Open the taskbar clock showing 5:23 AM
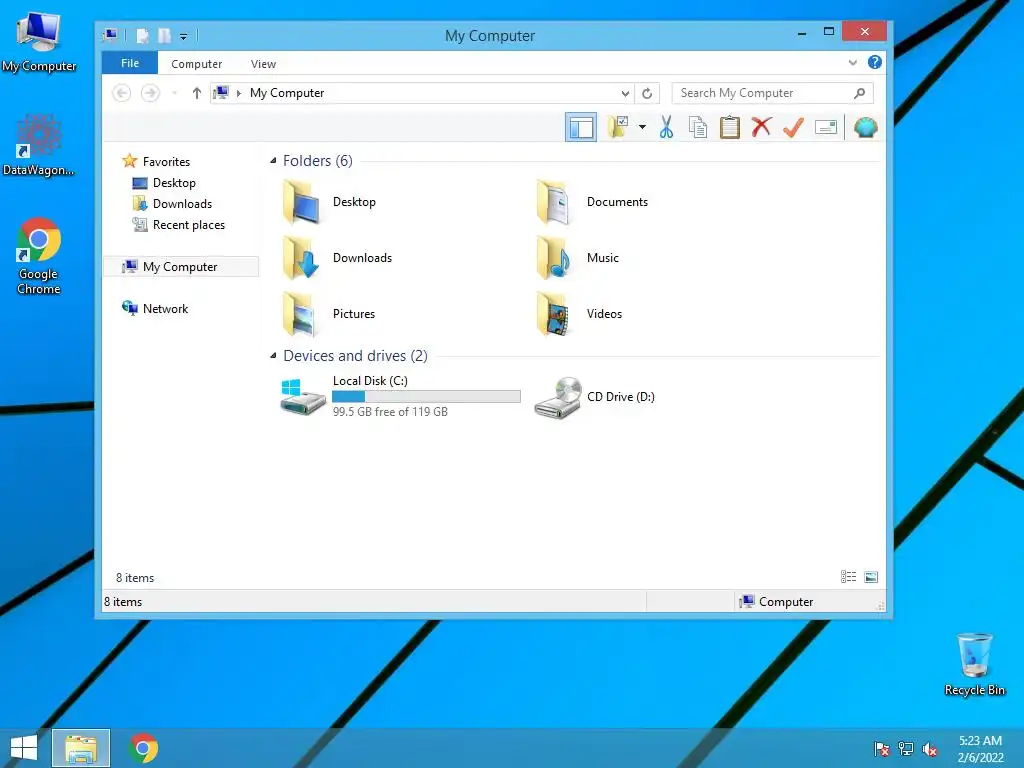This screenshot has width=1024, height=768. tap(980, 748)
